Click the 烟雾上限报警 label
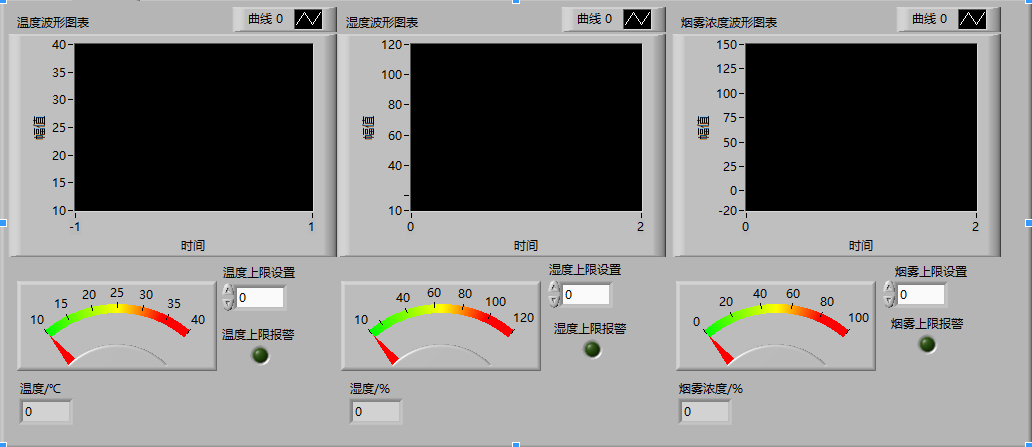The image size is (1032, 447). (928, 323)
